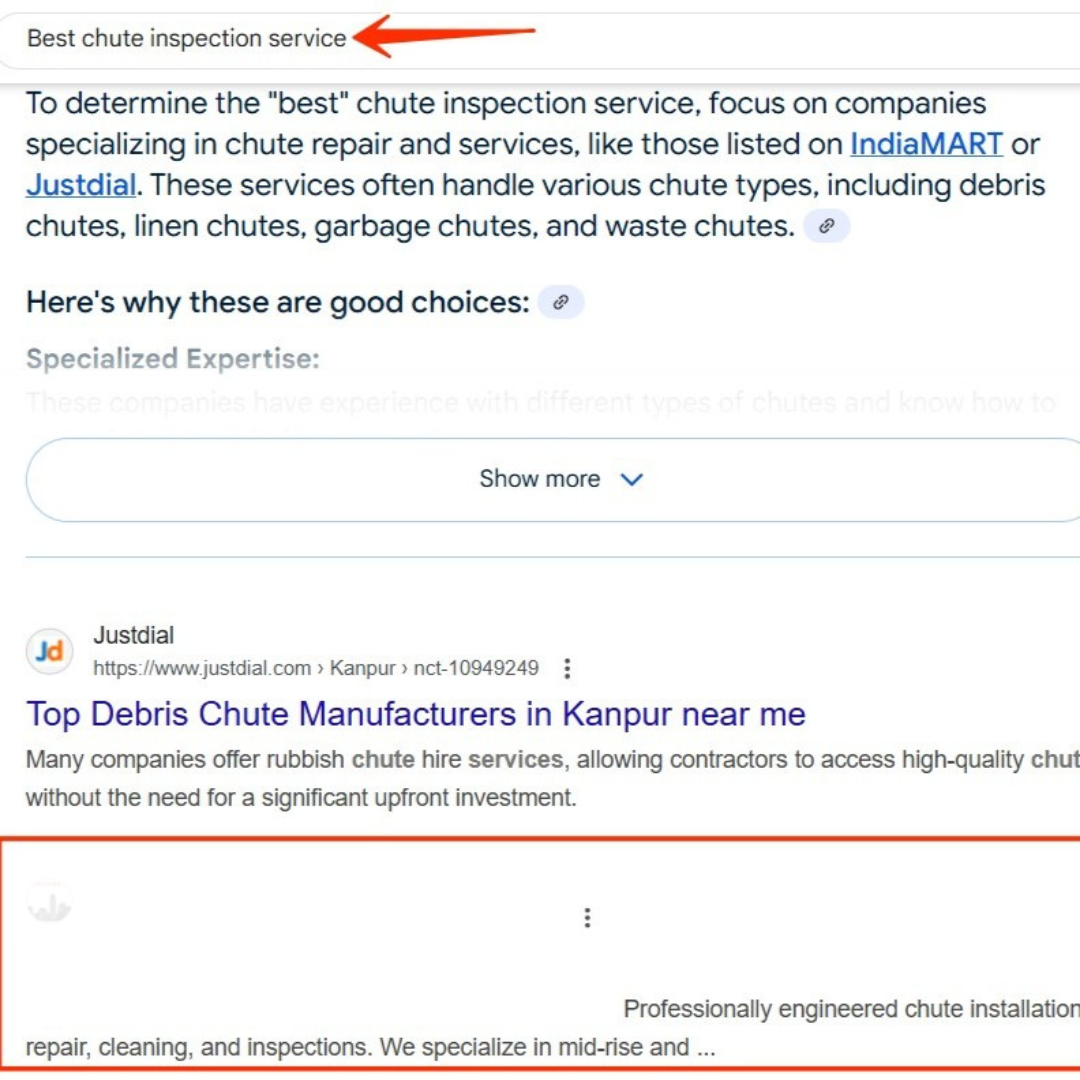Click the source link icon after "waste chutes"

tap(826, 227)
